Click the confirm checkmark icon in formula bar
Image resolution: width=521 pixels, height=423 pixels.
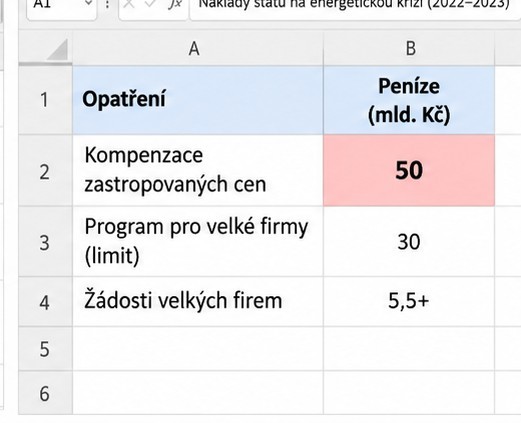pos(150,3)
